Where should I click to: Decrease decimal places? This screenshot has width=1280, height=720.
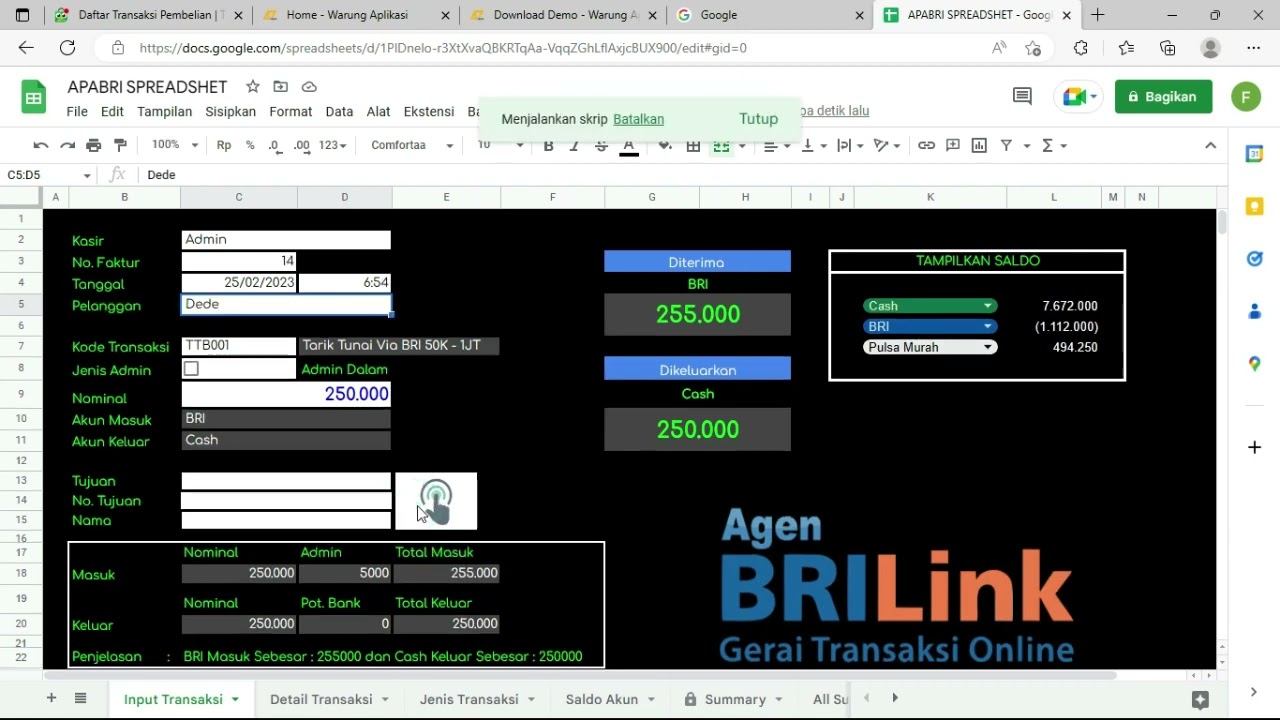(x=275, y=146)
